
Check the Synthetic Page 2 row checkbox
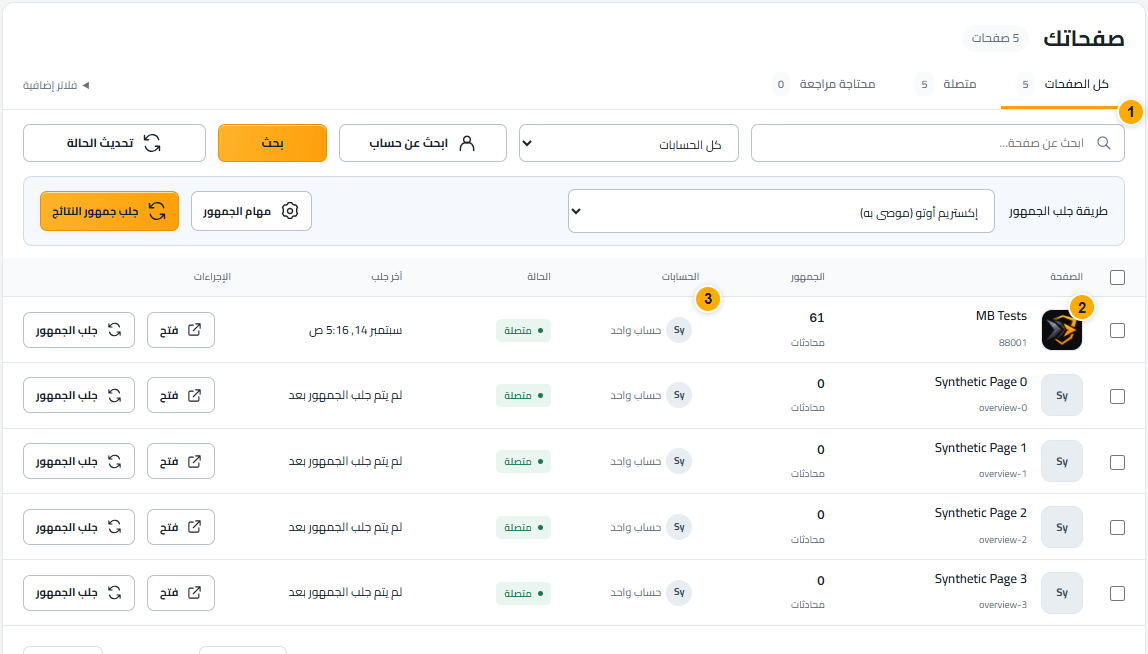coord(1117,527)
